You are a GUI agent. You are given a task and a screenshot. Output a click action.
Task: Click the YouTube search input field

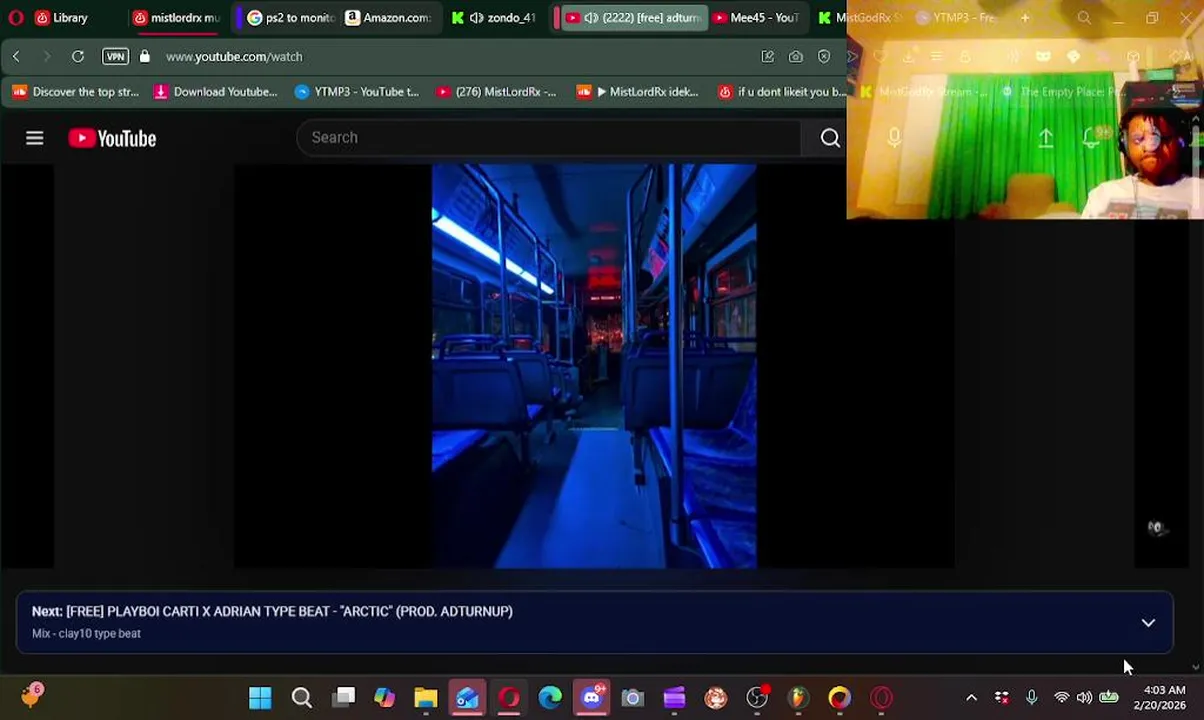pyautogui.click(x=548, y=138)
